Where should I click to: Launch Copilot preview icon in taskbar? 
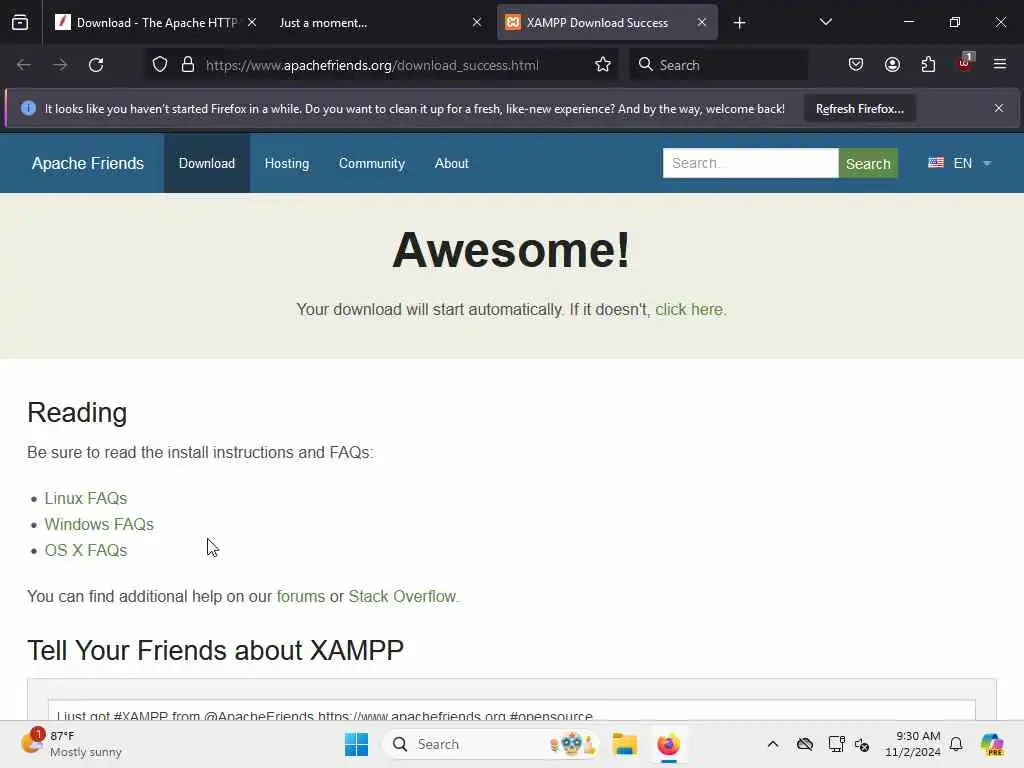[x=992, y=744]
